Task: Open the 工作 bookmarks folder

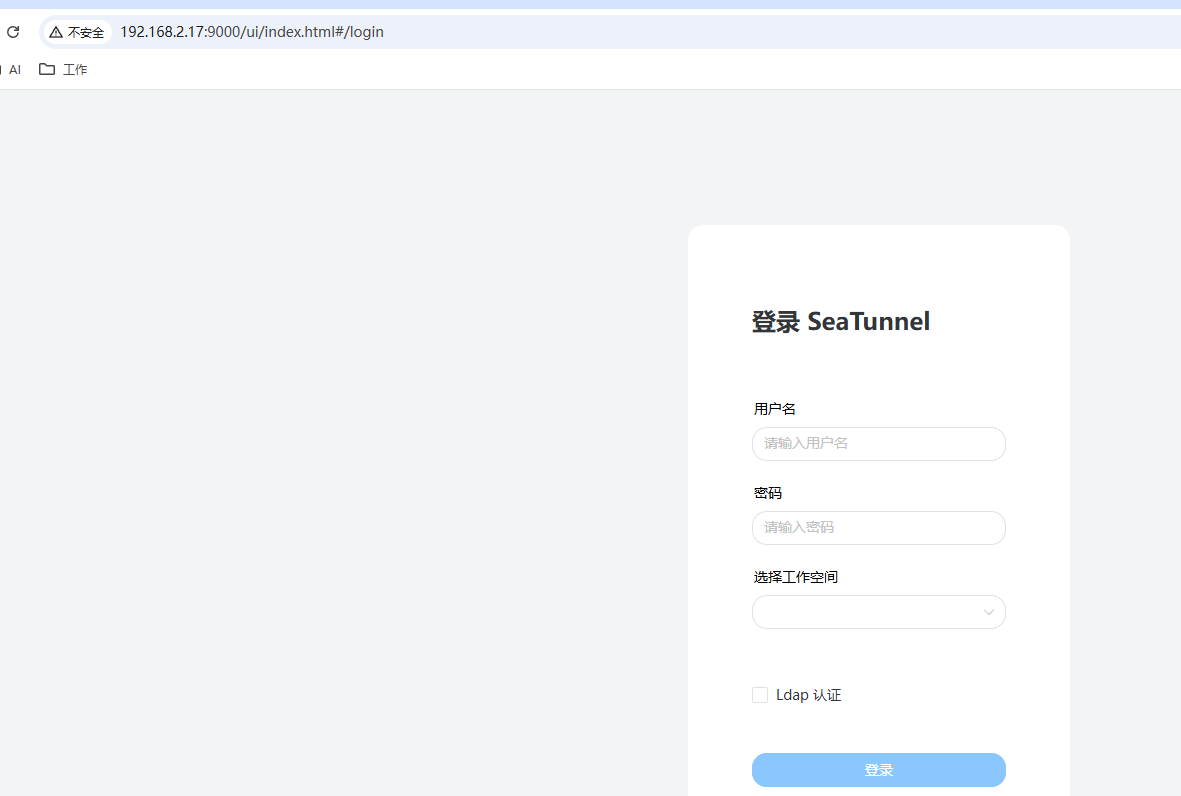Action: point(63,69)
